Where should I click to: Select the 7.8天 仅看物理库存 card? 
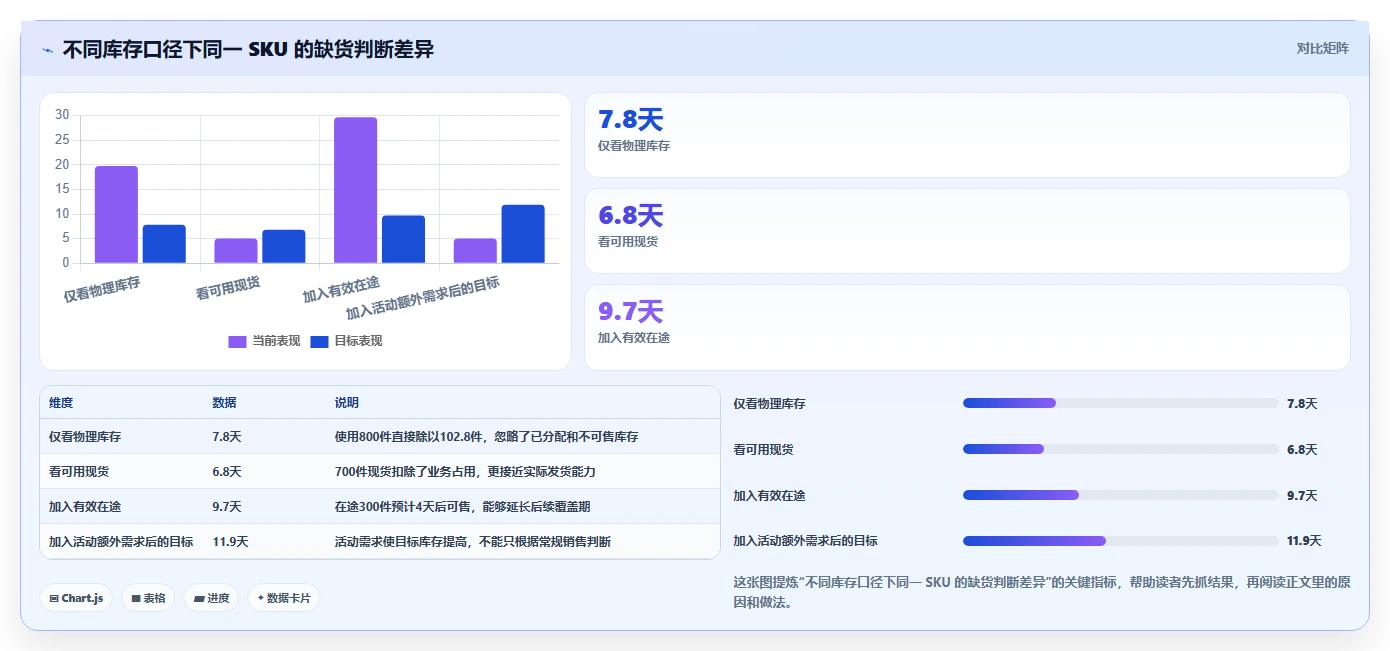[x=967, y=135]
